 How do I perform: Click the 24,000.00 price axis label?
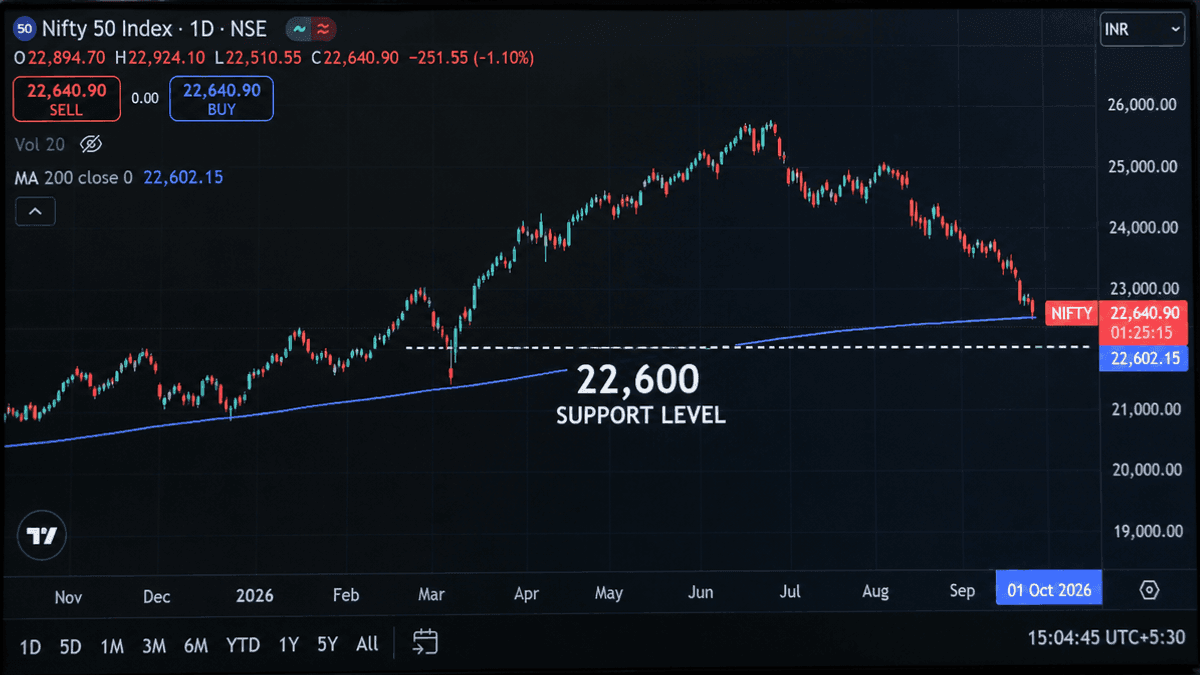[x=1143, y=227]
